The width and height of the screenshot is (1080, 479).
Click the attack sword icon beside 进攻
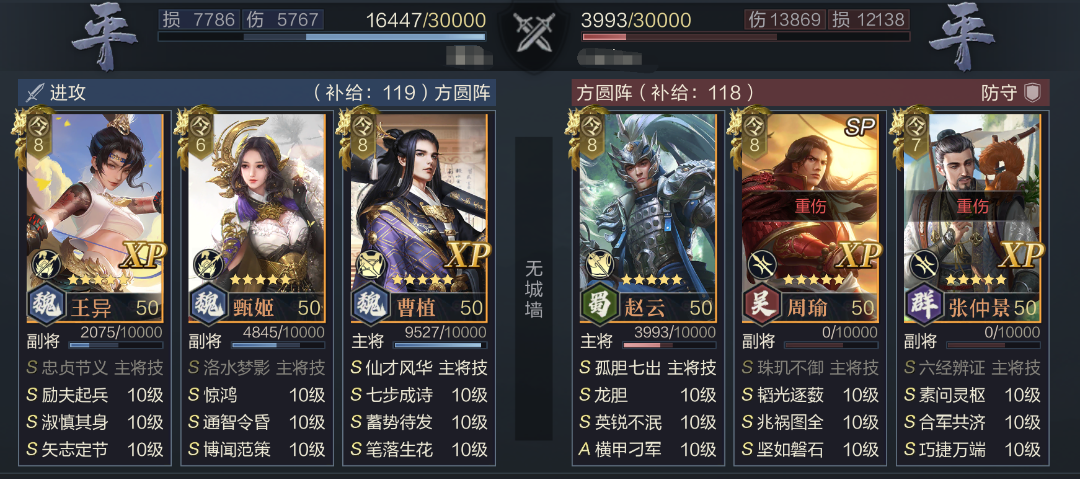coord(34,93)
